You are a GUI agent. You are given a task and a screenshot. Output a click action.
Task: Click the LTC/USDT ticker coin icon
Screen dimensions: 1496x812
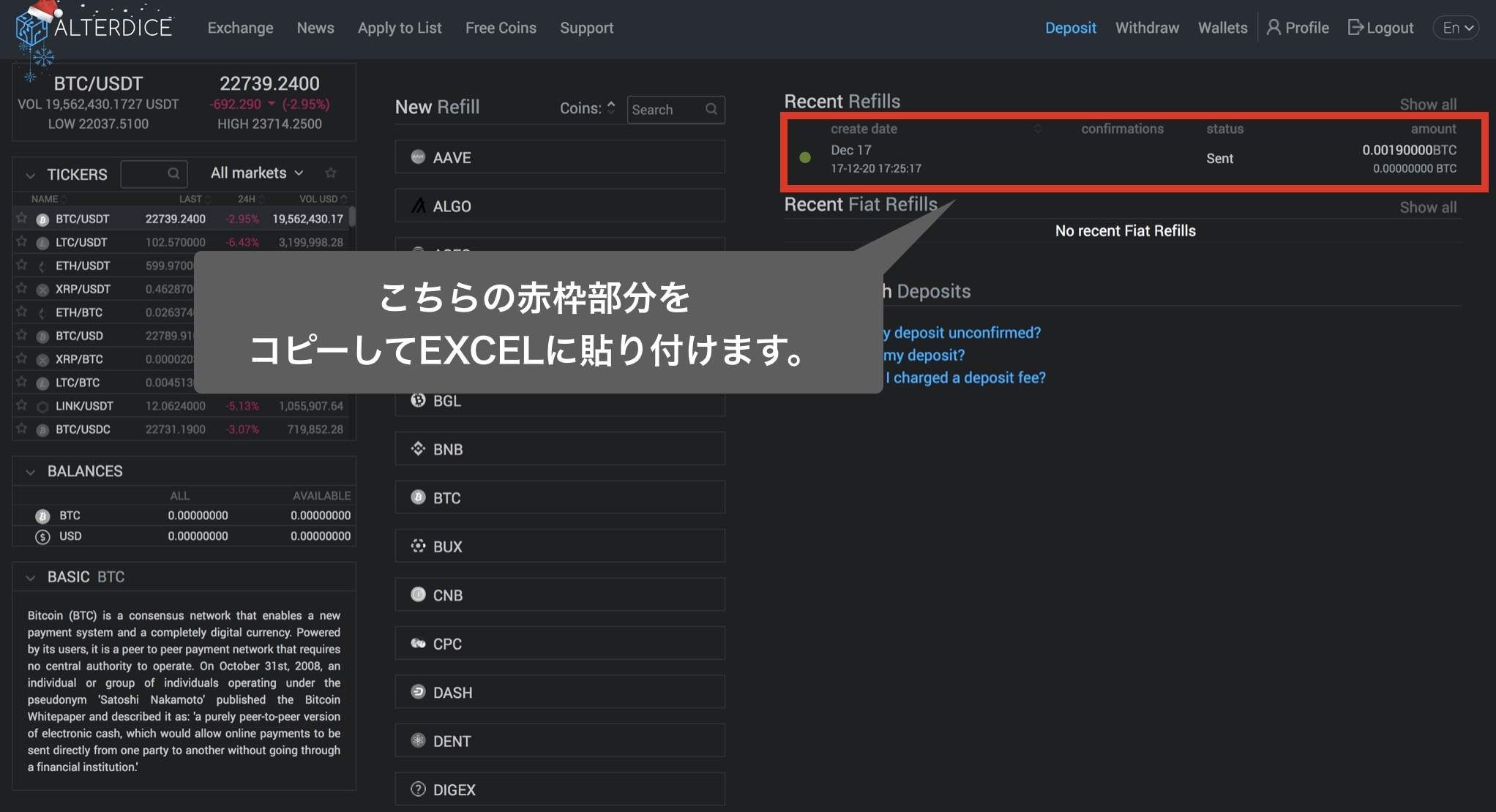tap(42, 243)
